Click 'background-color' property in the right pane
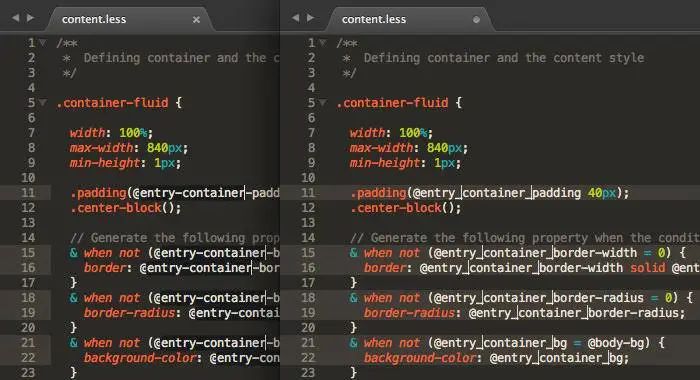Viewport: 700px width, 380px height. (x=420, y=358)
